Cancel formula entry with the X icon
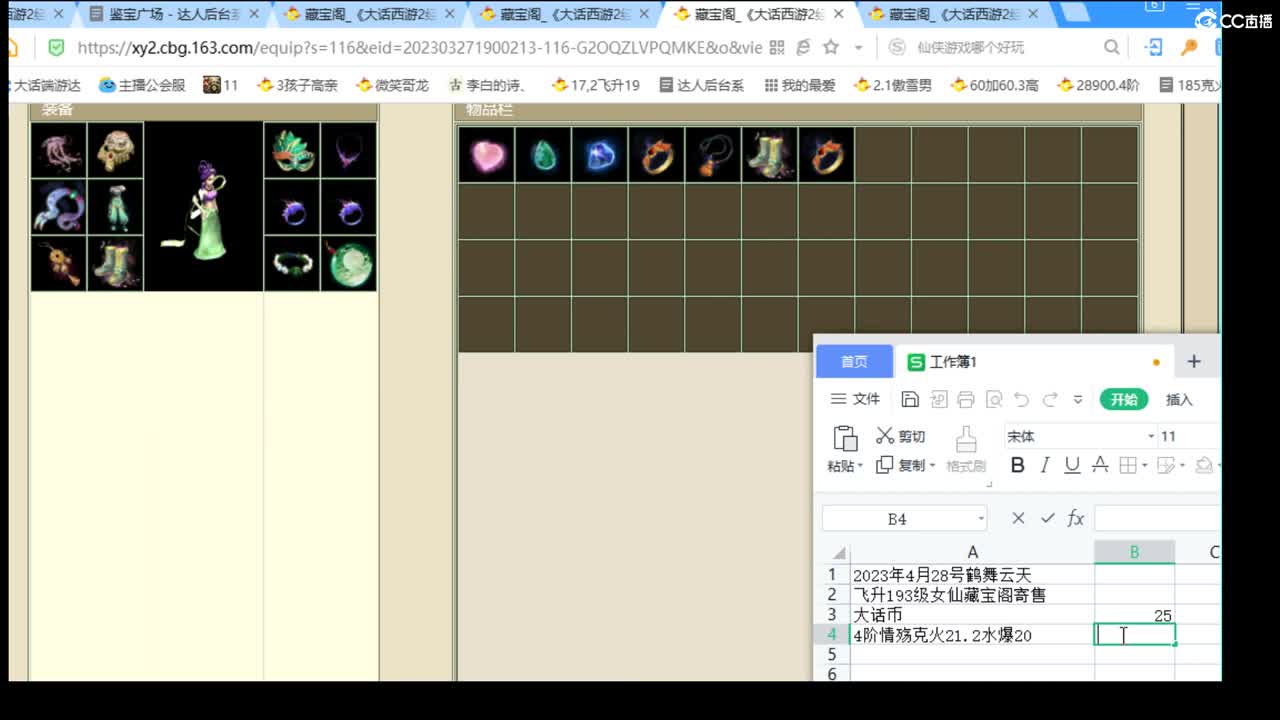The height and width of the screenshot is (720, 1280). [1018, 518]
